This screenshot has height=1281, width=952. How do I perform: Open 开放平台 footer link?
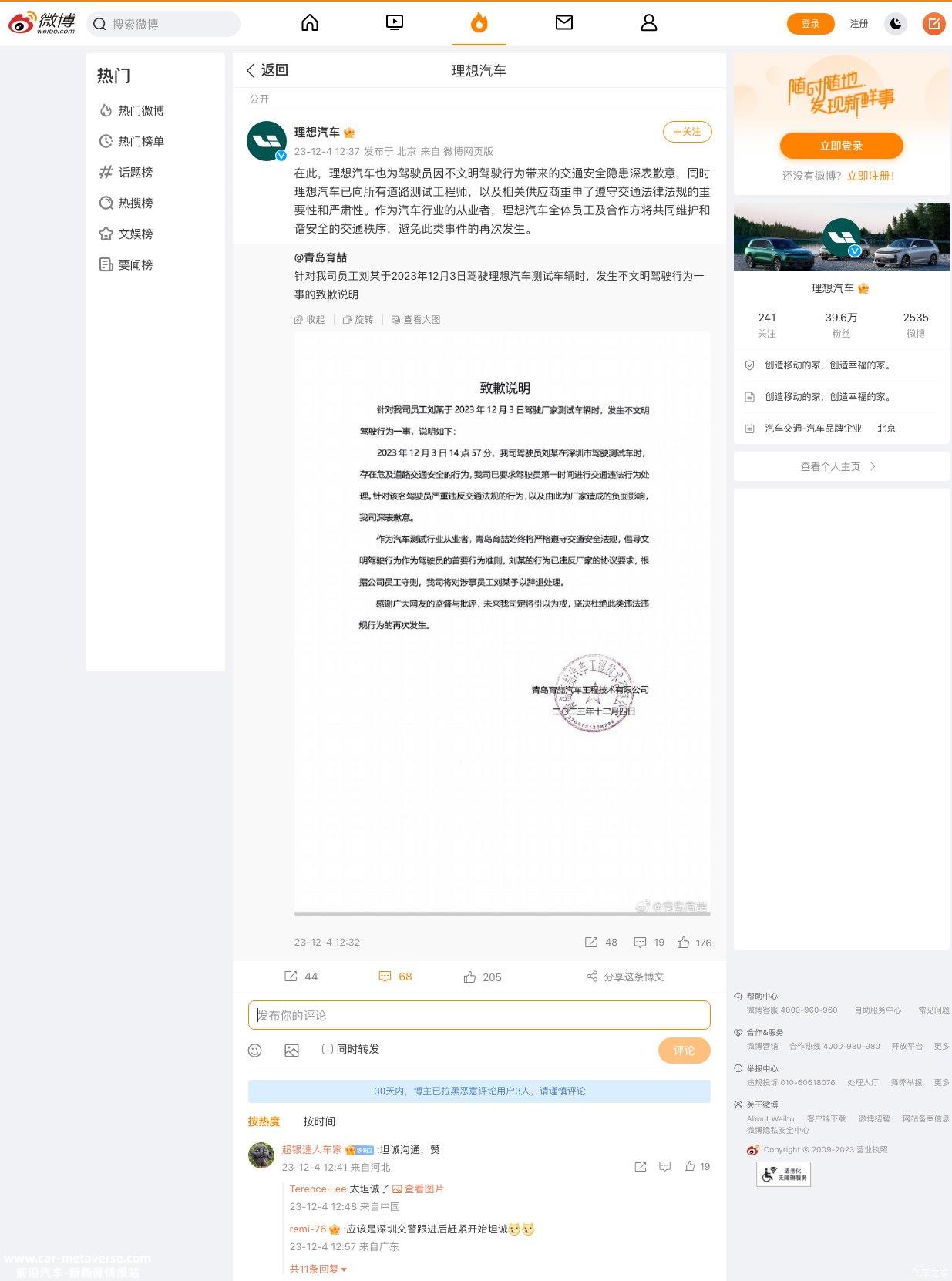pyautogui.click(x=907, y=1046)
